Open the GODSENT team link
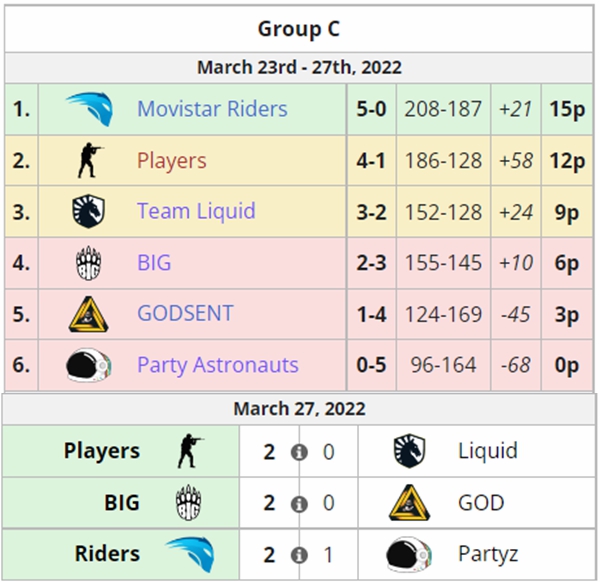 [185, 313]
